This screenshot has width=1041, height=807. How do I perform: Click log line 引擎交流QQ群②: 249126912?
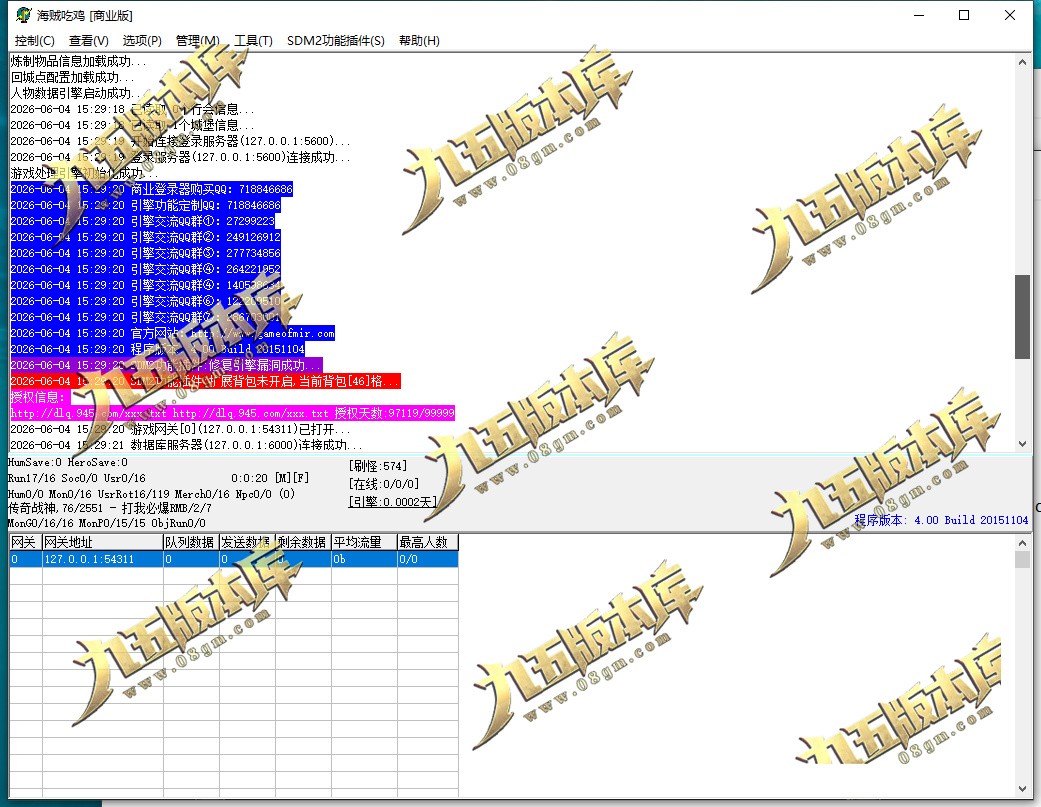pos(145,237)
